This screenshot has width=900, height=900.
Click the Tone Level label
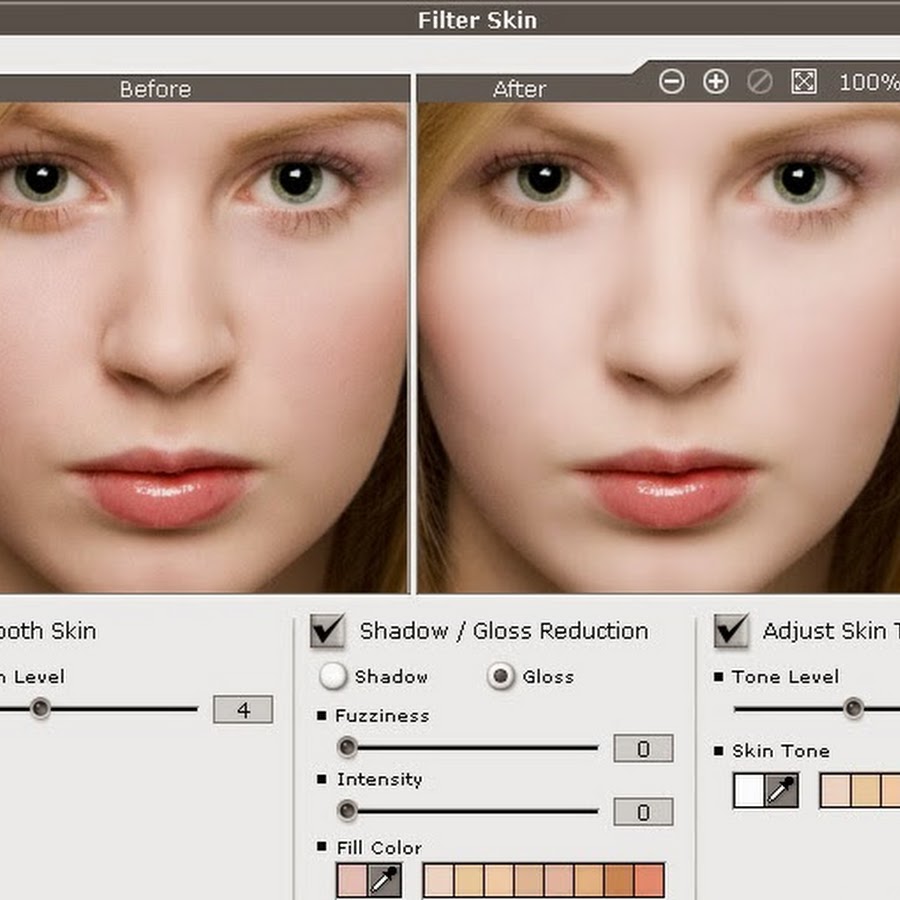point(785,677)
